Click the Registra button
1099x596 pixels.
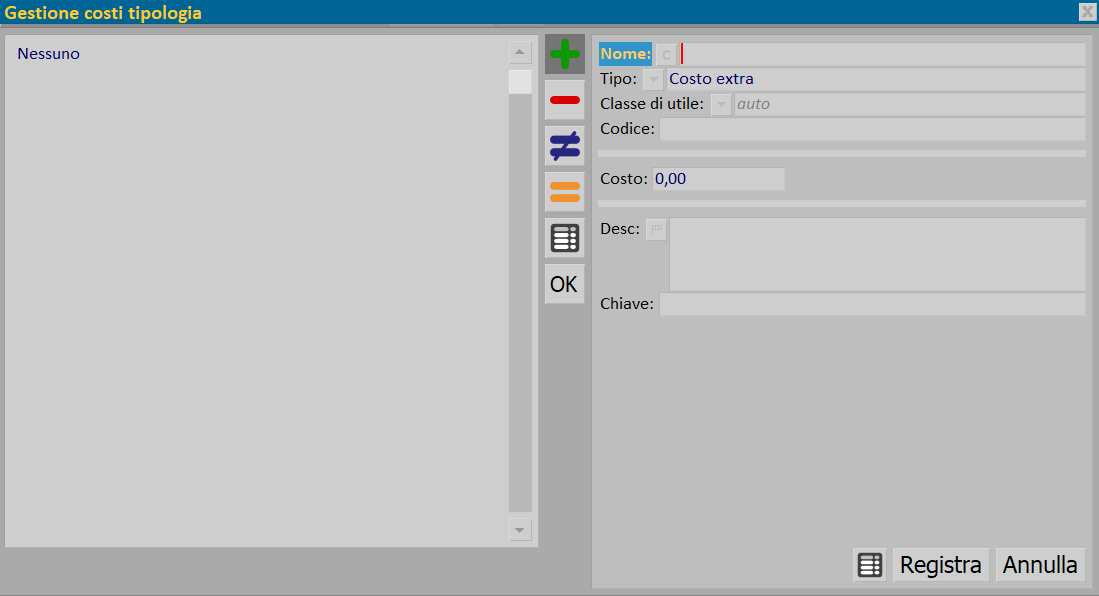[x=941, y=565]
